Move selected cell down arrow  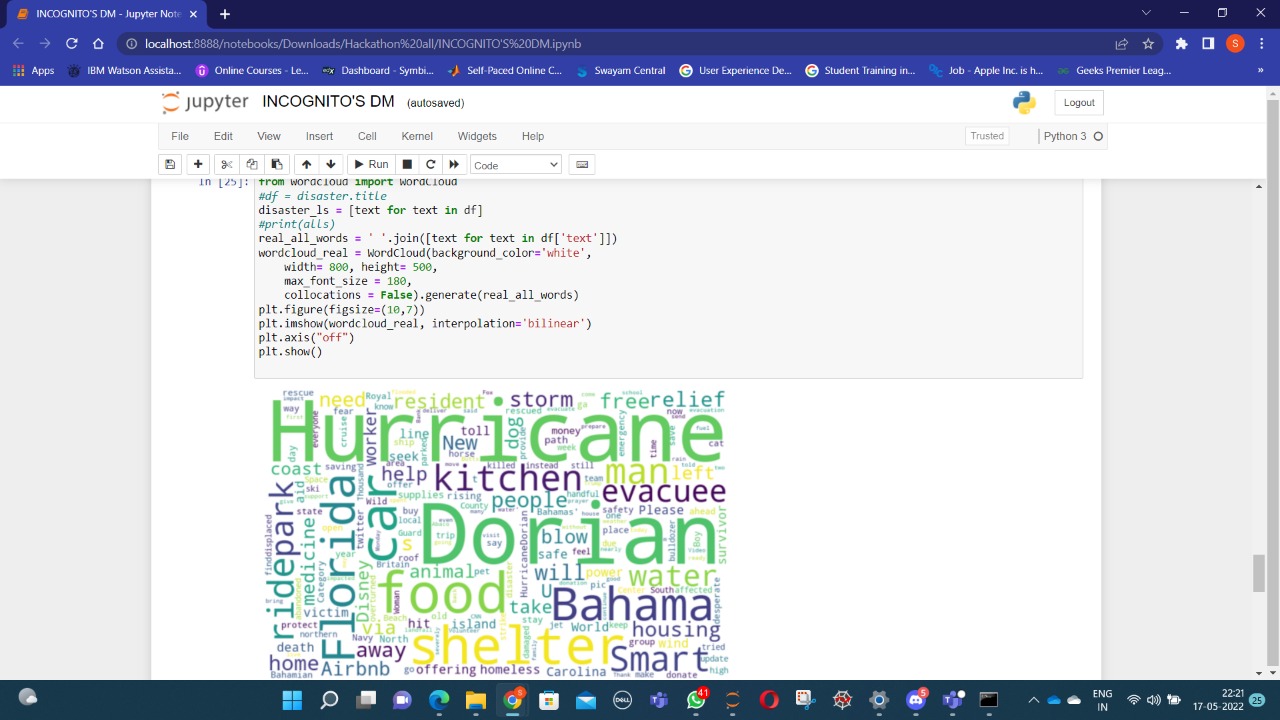pos(331,164)
